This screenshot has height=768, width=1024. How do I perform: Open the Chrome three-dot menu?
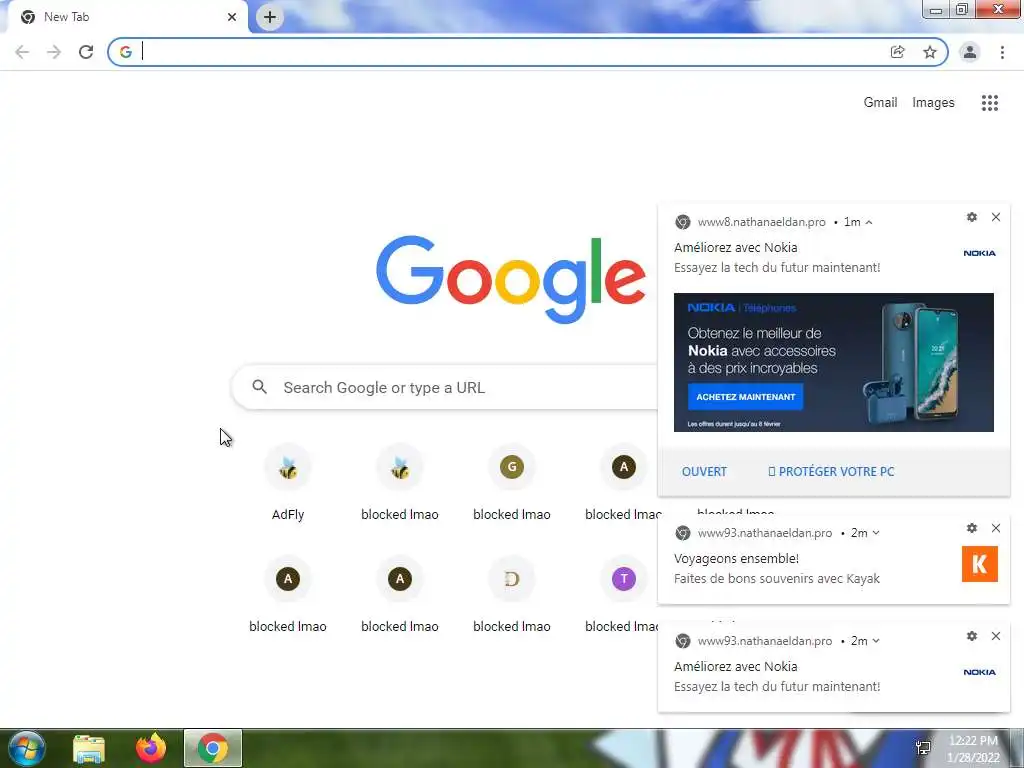[x=1002, y=52]
